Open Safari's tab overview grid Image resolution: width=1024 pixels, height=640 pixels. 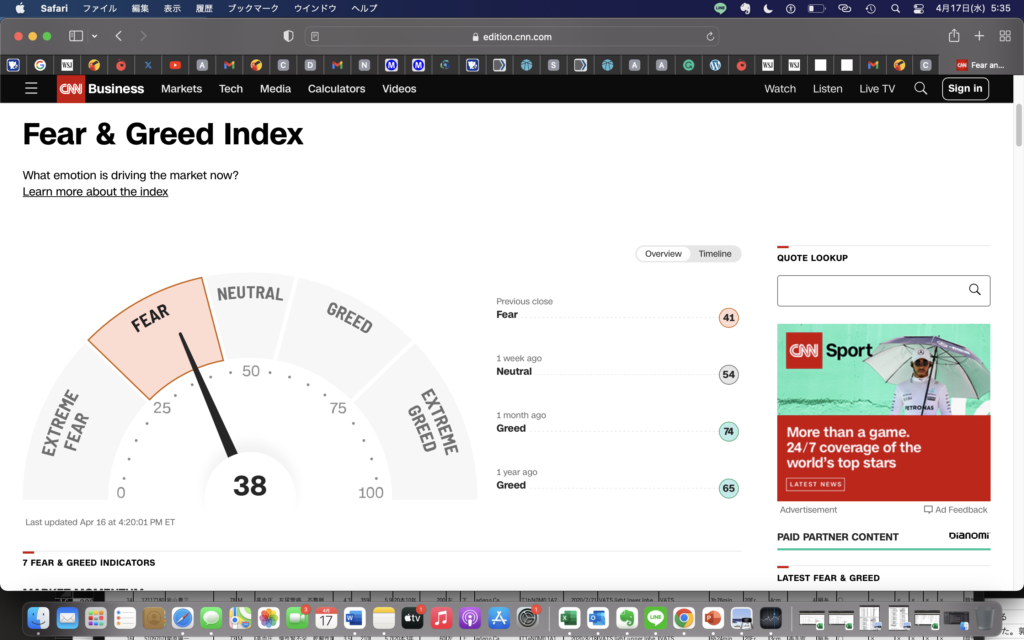tap(1005, 36)
